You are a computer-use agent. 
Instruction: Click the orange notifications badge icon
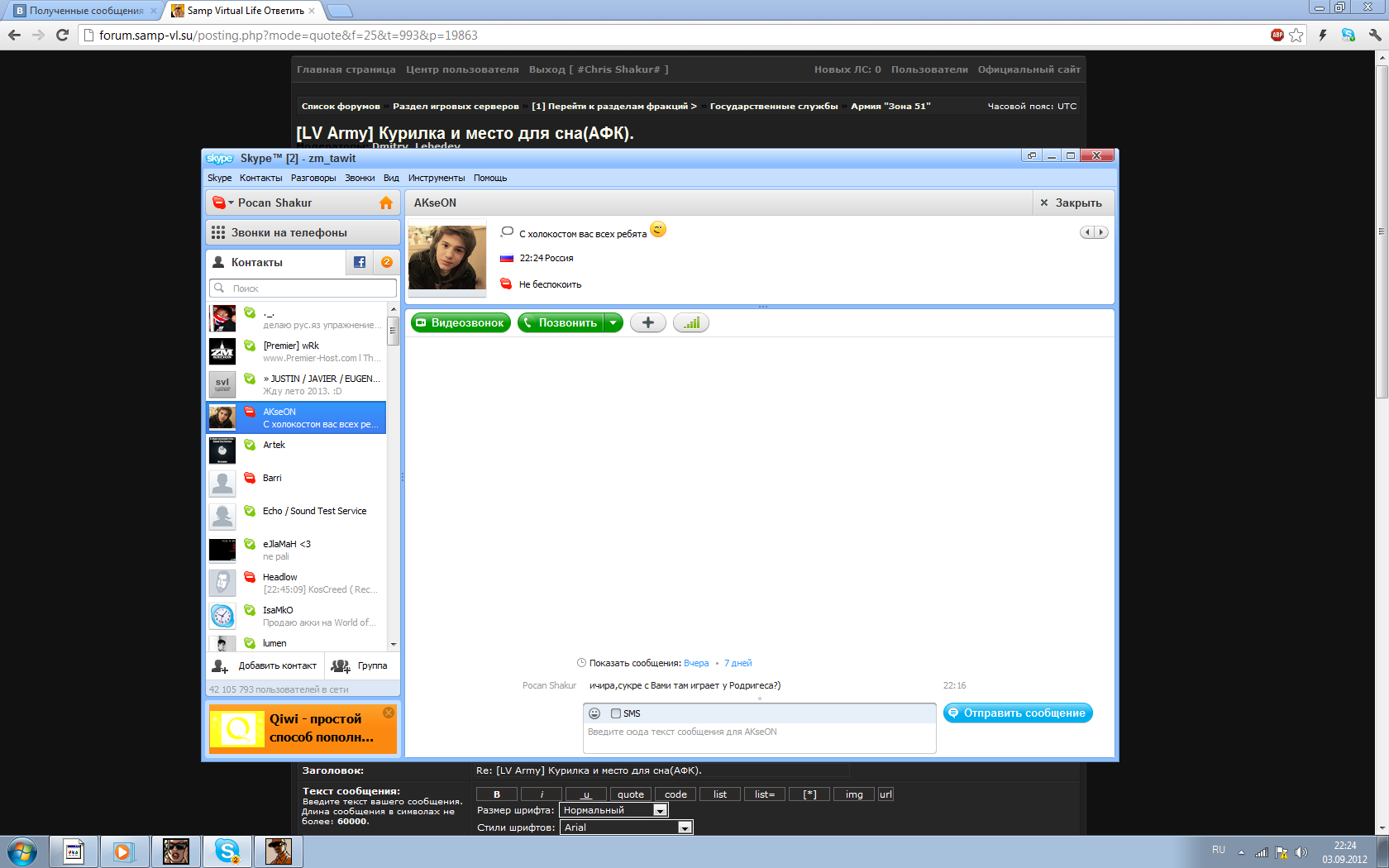(387, 262)
